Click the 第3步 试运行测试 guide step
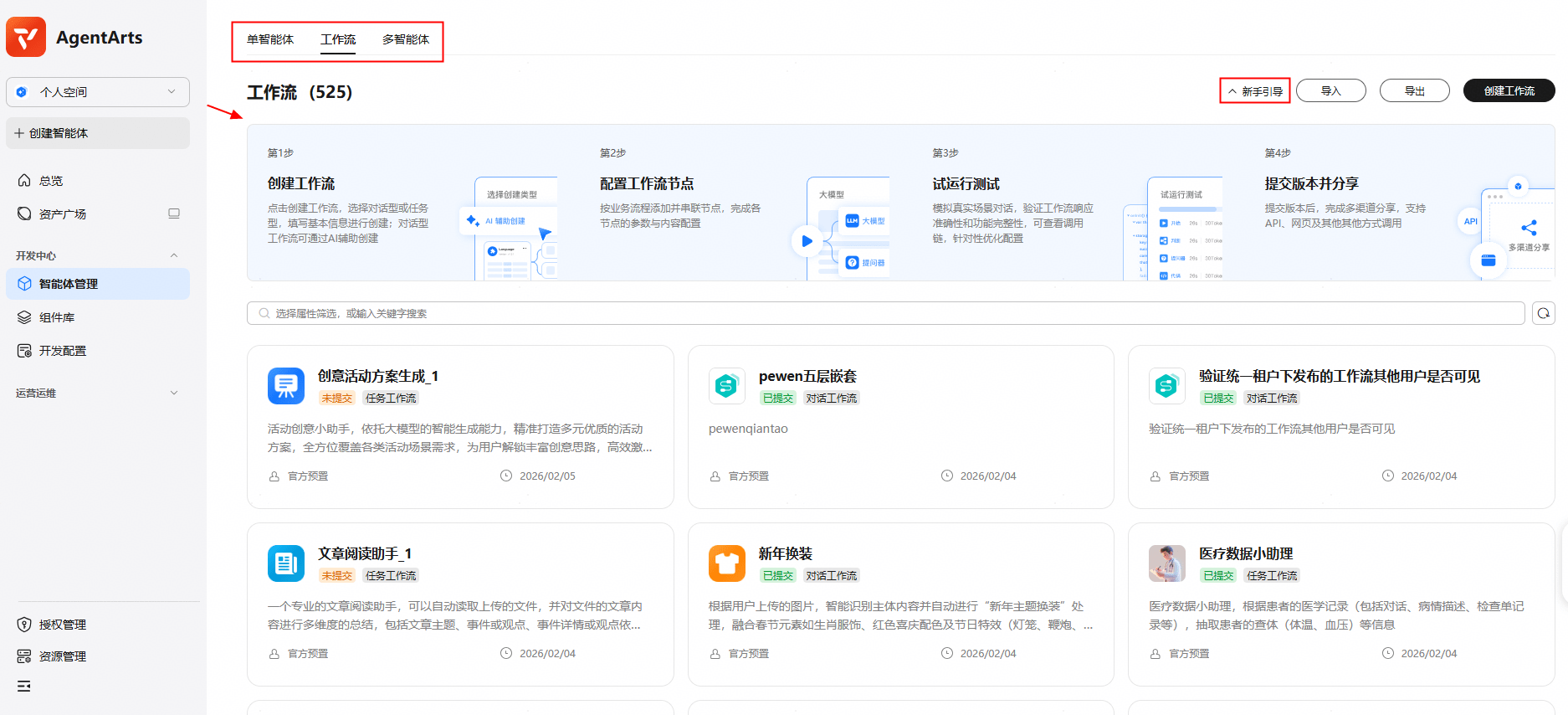Screen dimensions: 1568x715 [1079, 203]
